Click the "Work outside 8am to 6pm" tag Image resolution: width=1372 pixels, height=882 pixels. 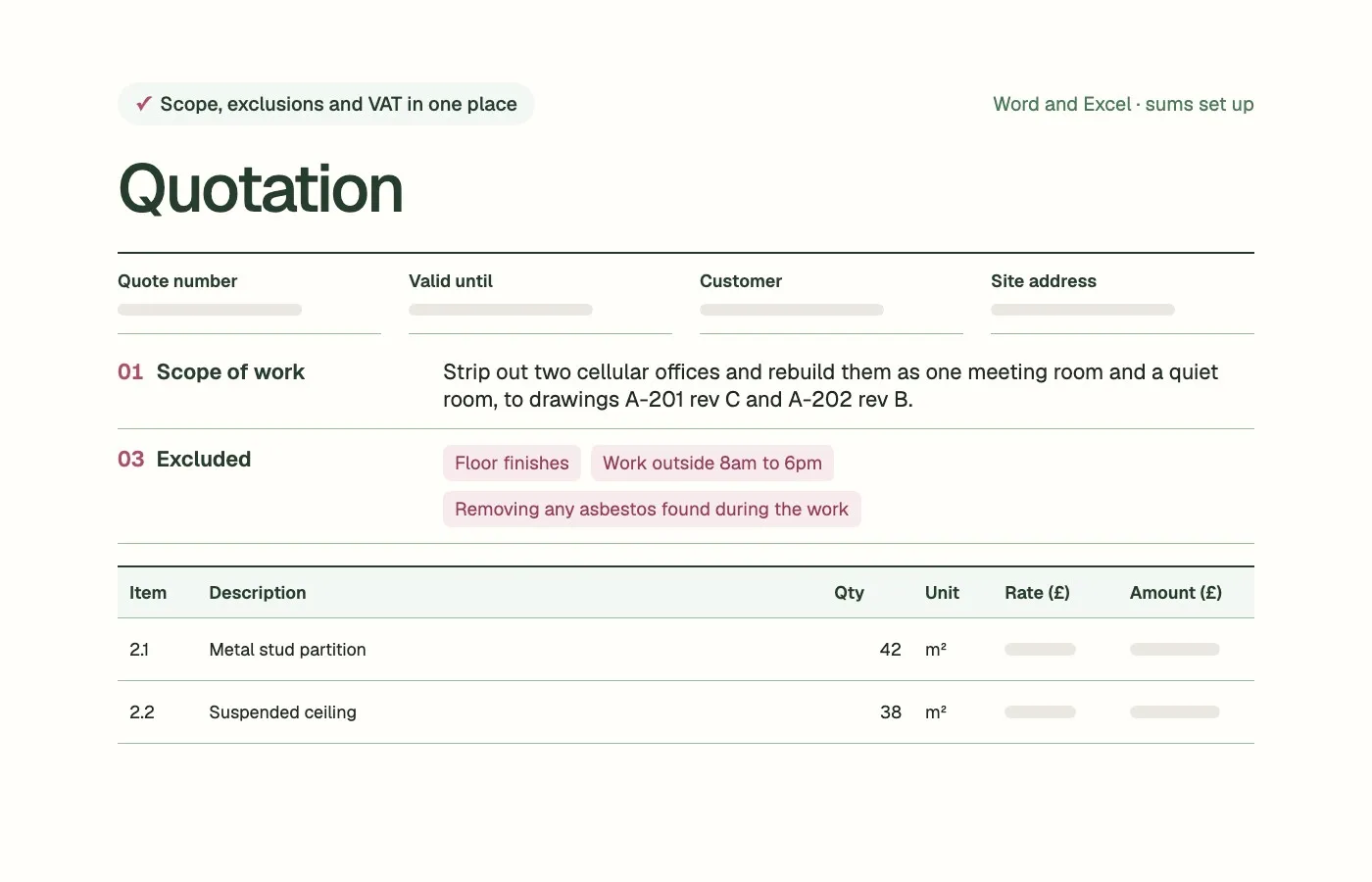(712, 463)
